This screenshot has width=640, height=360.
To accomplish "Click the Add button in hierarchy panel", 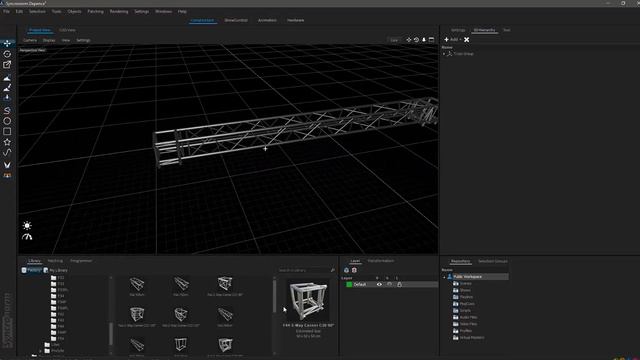I will pyautogui.click(x=451, y=40).
